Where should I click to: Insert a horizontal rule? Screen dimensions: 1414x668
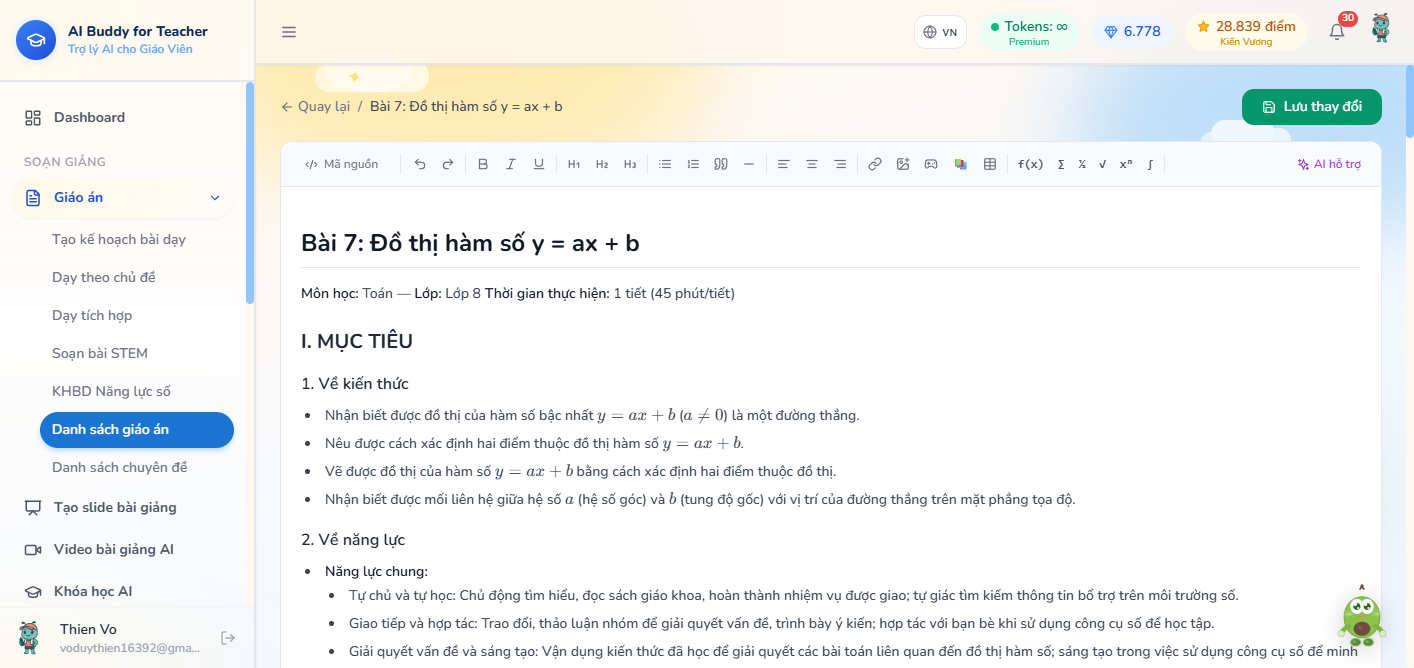(x=749, y=164)
